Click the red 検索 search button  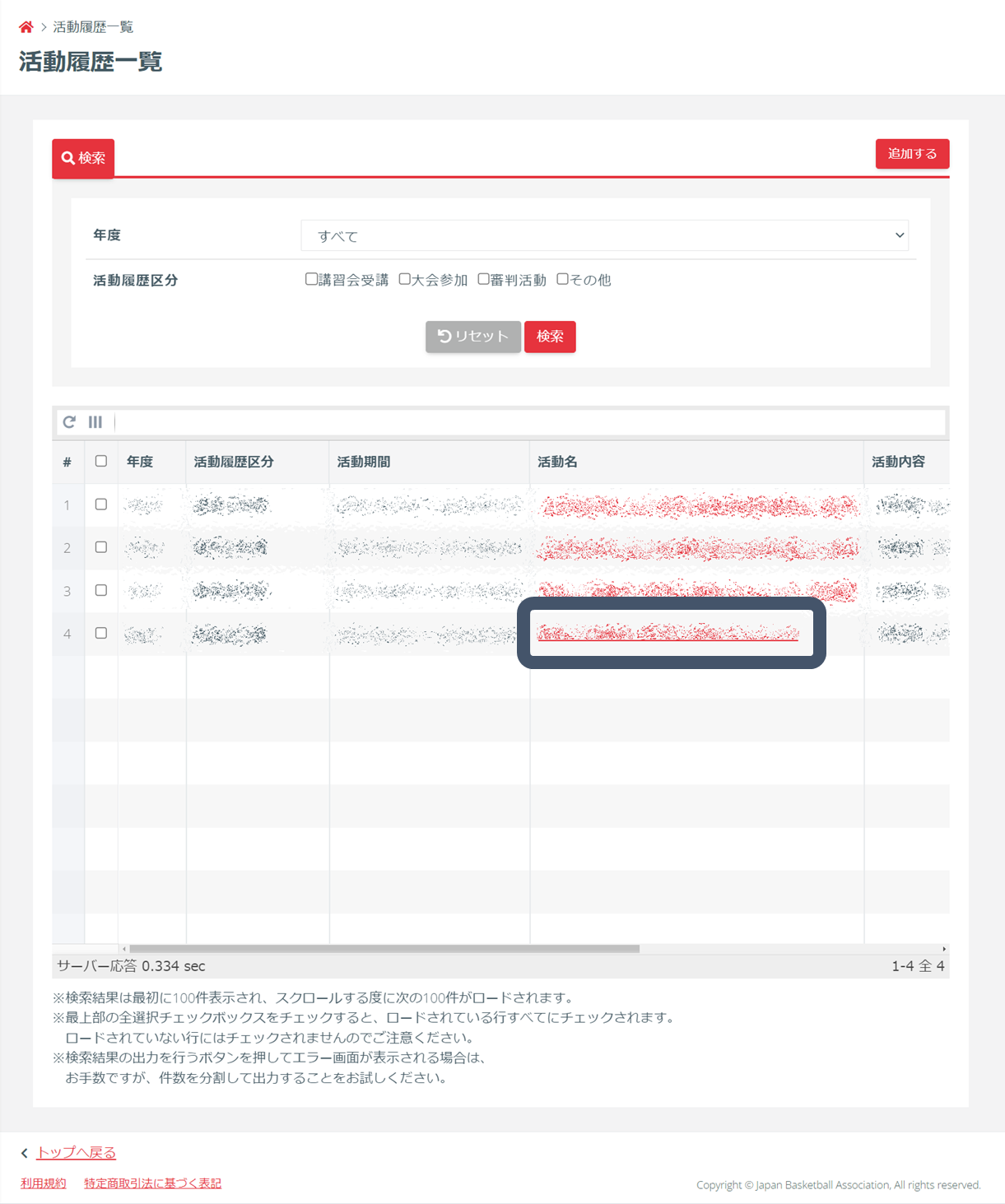pos(550,337)
